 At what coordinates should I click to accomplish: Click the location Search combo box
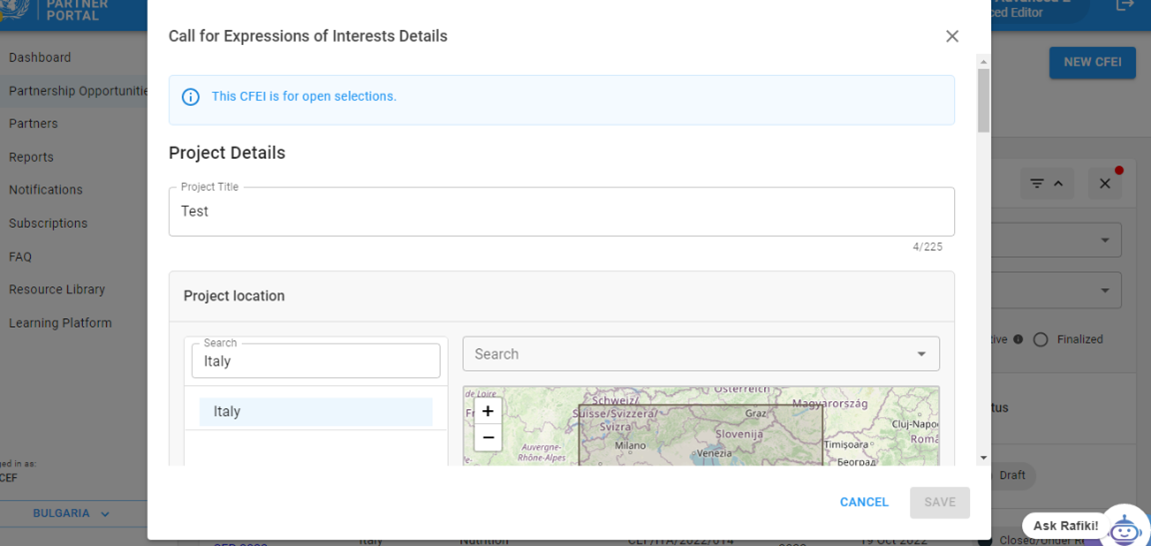pos(701,354)
